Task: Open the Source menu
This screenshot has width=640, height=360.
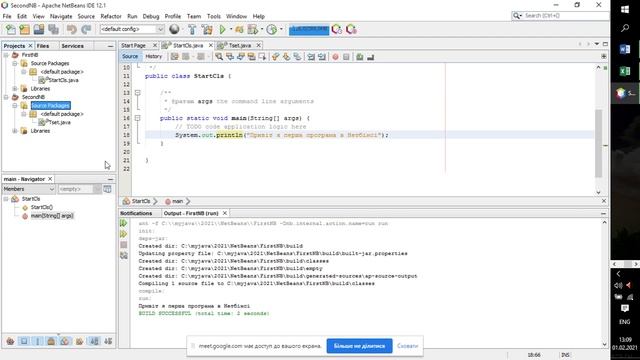Action: pos(86,16)
